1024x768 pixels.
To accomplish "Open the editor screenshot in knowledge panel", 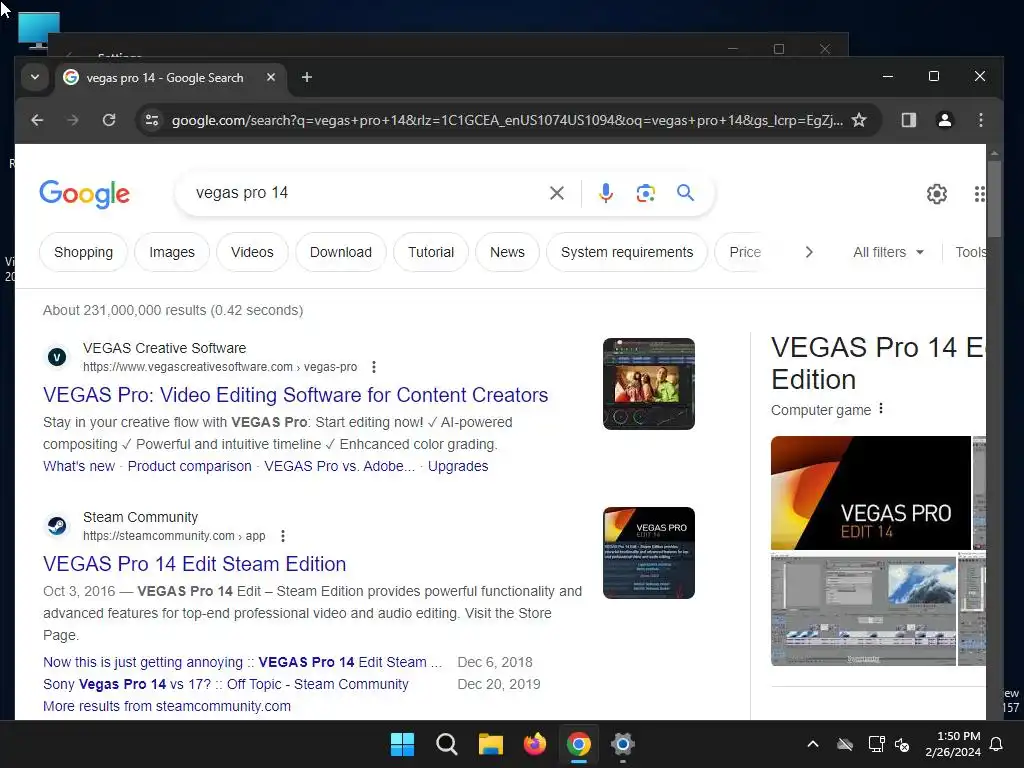I will pyautogui.click(x=863, y=609).
